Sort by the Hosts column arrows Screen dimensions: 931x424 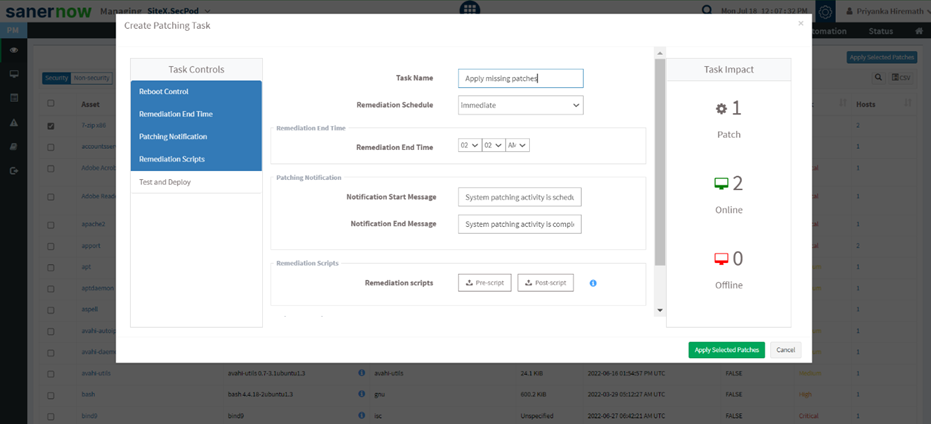907,104
